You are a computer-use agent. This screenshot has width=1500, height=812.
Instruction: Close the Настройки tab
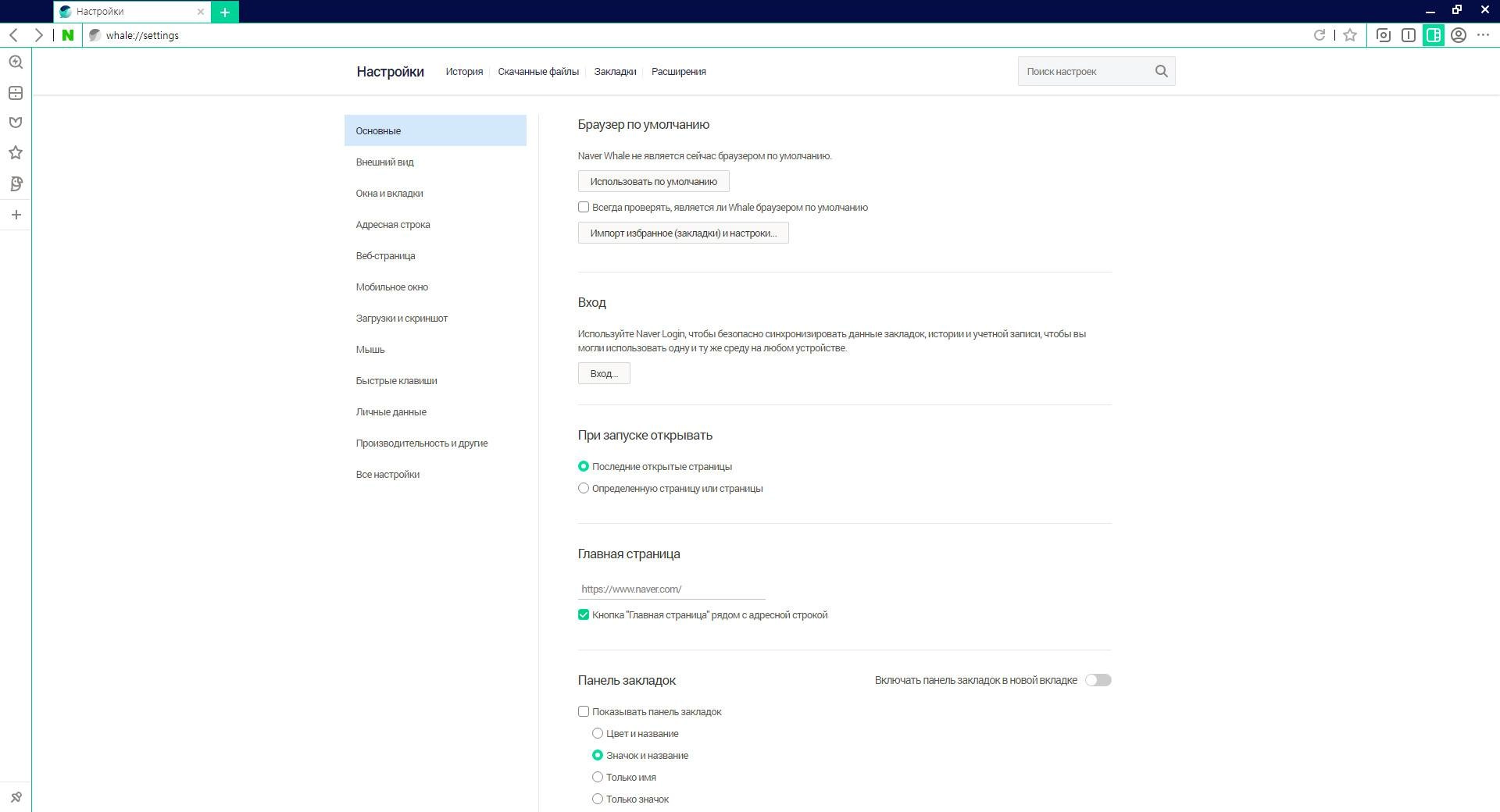[201, 12]
